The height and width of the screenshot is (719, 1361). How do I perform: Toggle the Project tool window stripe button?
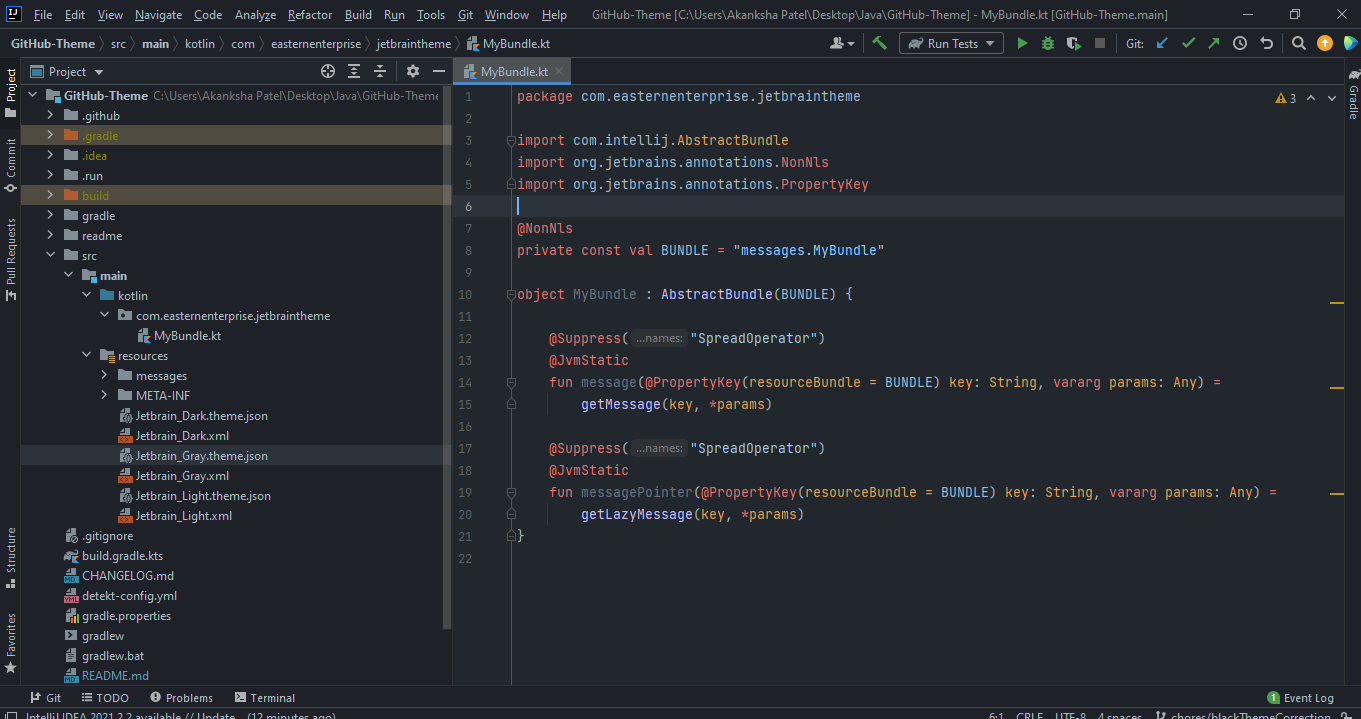[x=10, y=92]
